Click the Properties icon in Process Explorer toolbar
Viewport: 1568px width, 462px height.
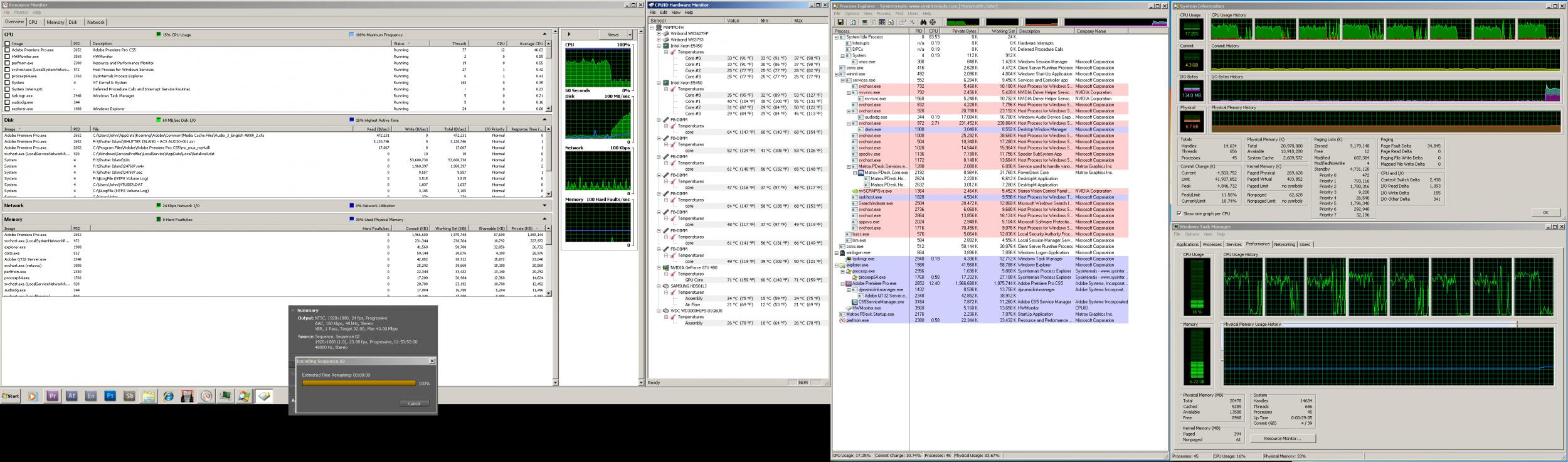[x=902, y=22]
